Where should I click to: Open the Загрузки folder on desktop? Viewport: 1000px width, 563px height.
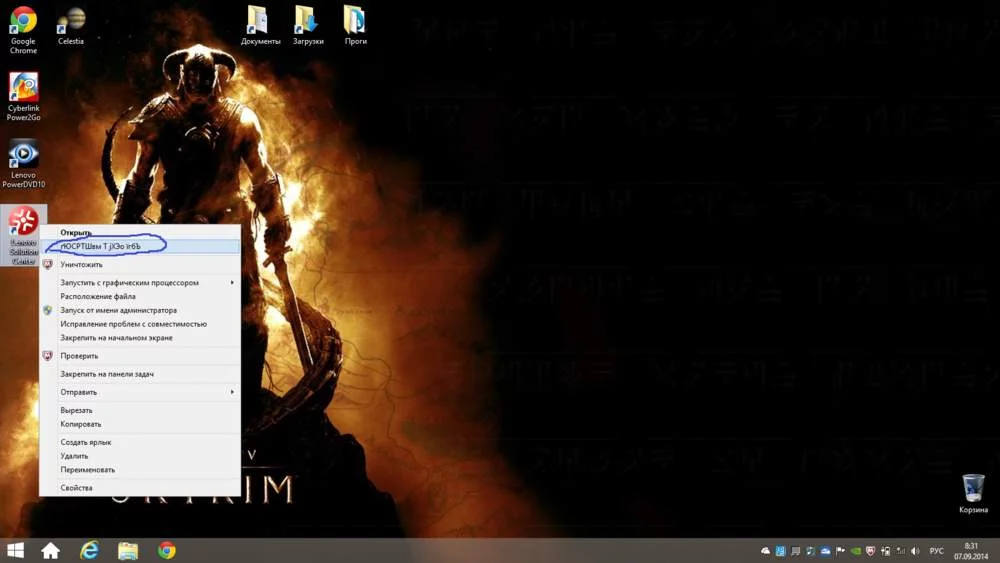click(x=308, y=26)
